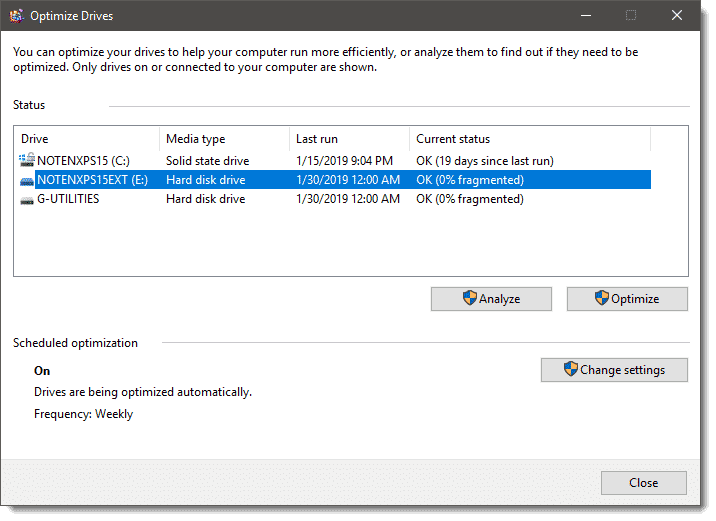
Task: Sort by the Media type column header
Action: coord(224,139)
